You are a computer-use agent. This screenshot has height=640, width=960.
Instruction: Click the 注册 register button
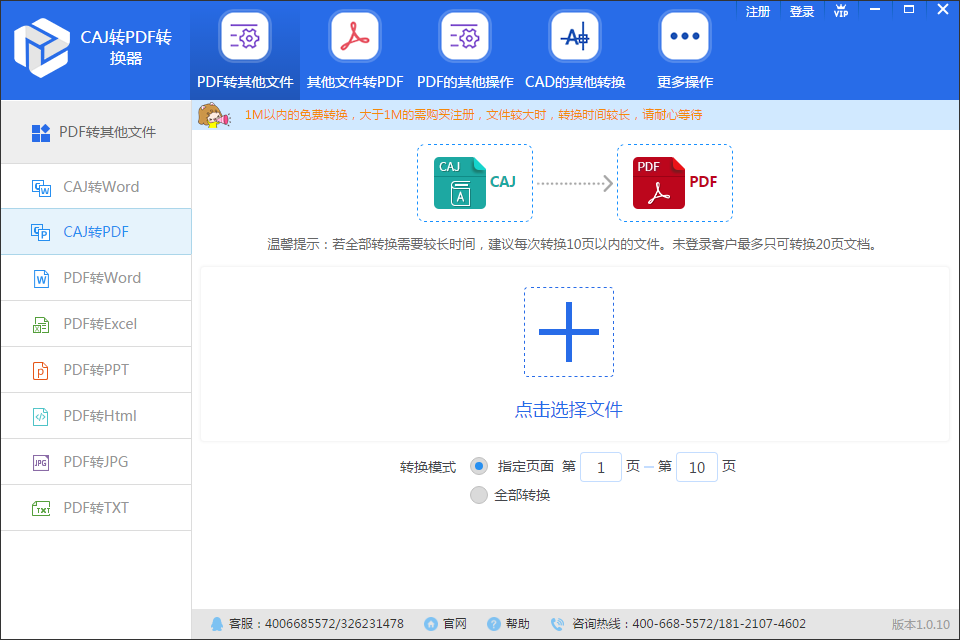pos(759,11)
